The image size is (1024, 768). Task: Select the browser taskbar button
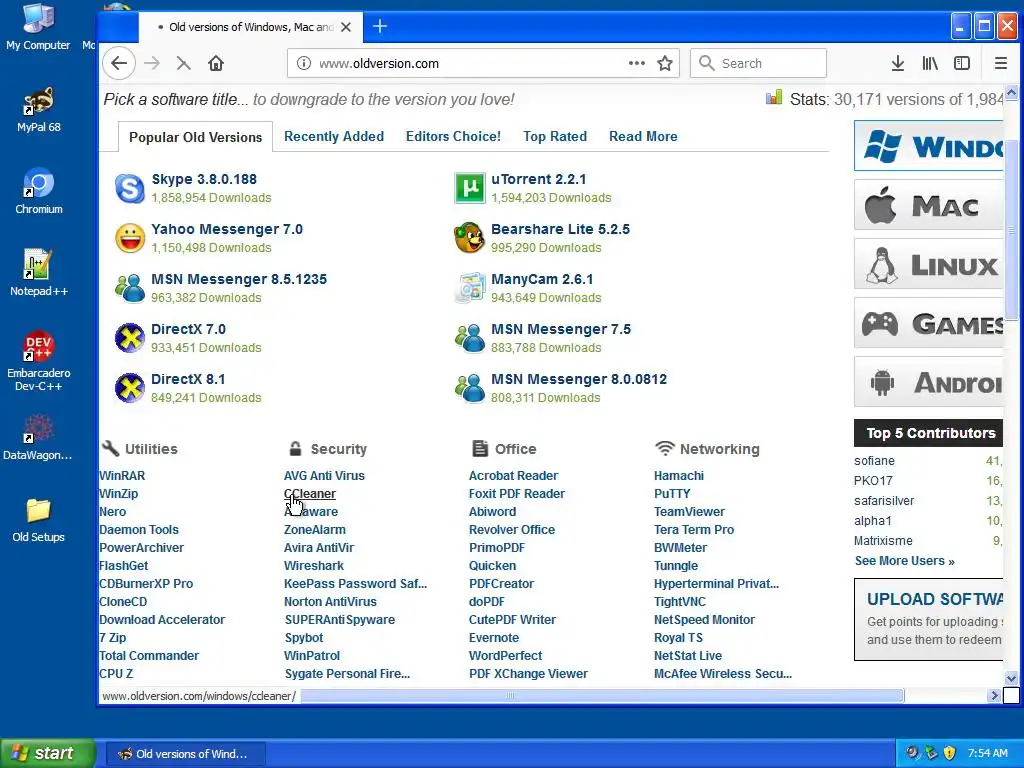pos(185,754)
